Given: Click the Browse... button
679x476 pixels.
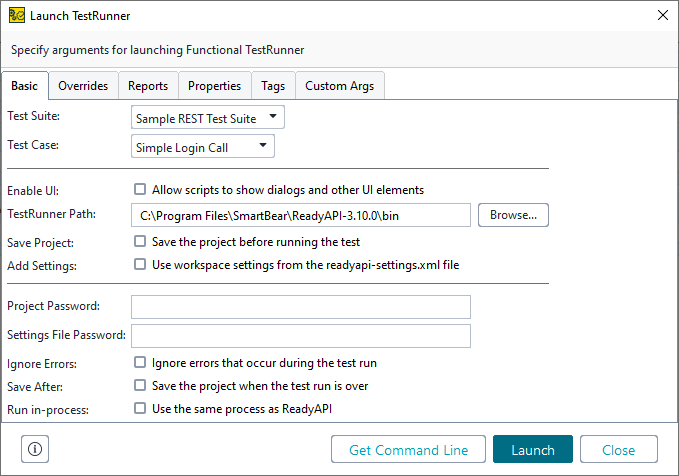Looking at the screenshot, I should [513, 215].
